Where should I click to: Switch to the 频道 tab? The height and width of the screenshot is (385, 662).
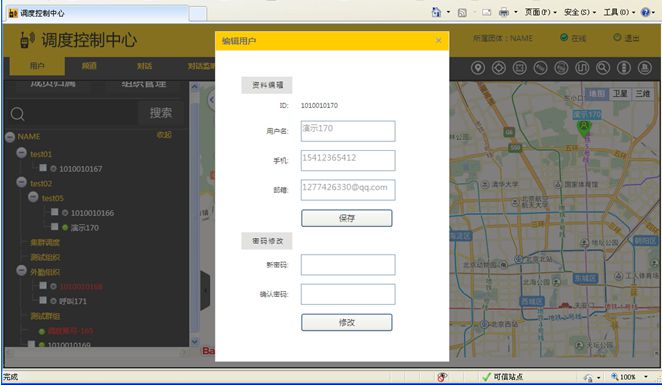tap(89, 66)
